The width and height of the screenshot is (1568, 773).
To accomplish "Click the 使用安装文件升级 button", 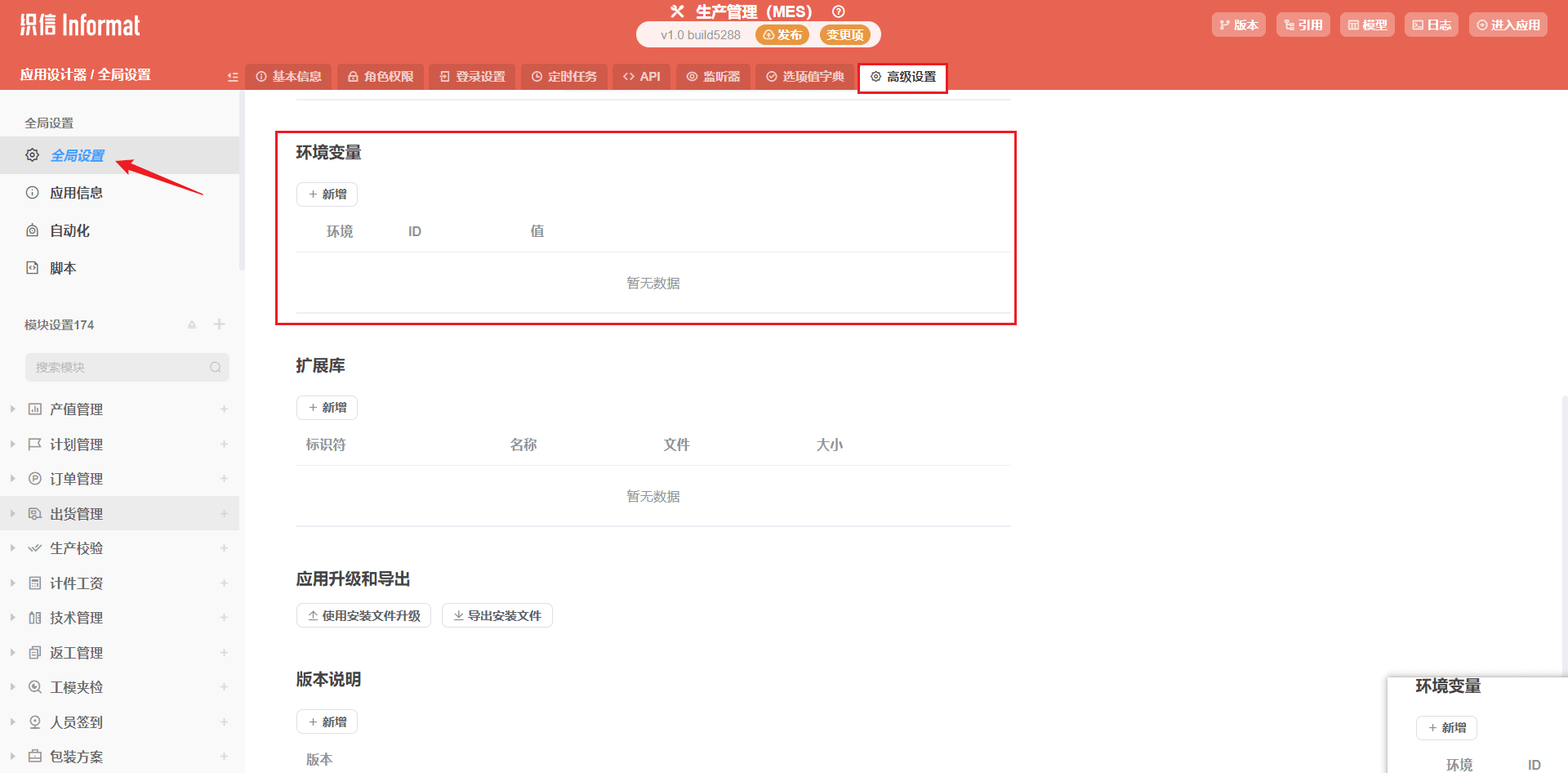I will [363, 615].
